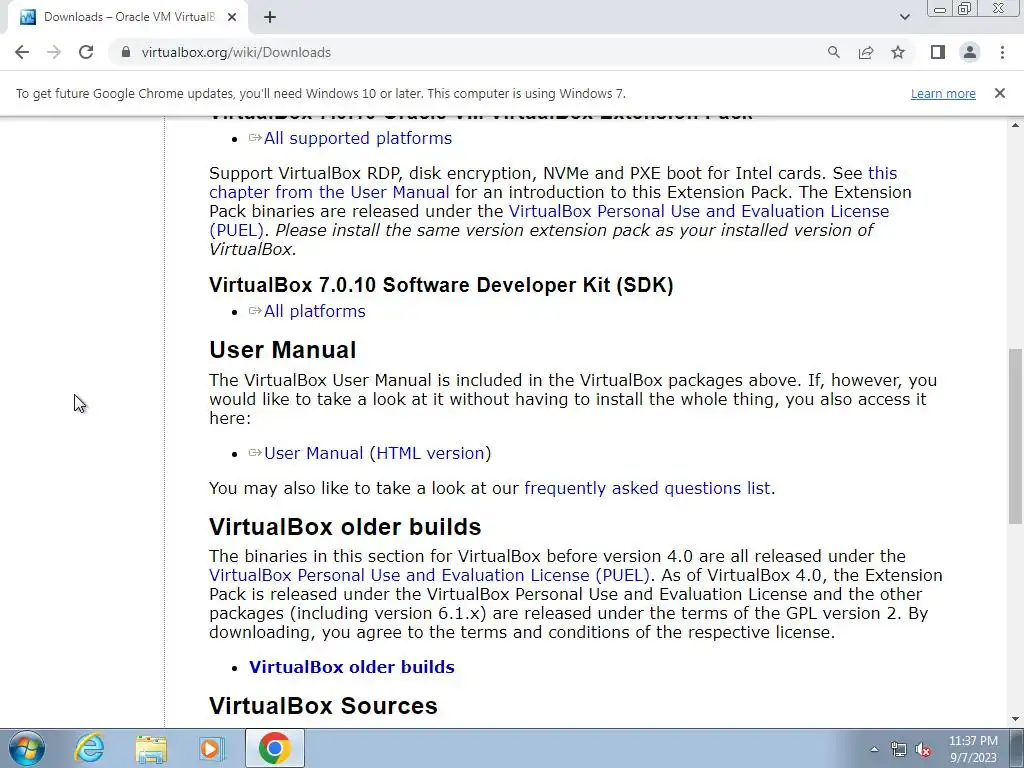This screenshot has height=768, width=1024.
Task: Open the Learn more link
Action: 943,93
